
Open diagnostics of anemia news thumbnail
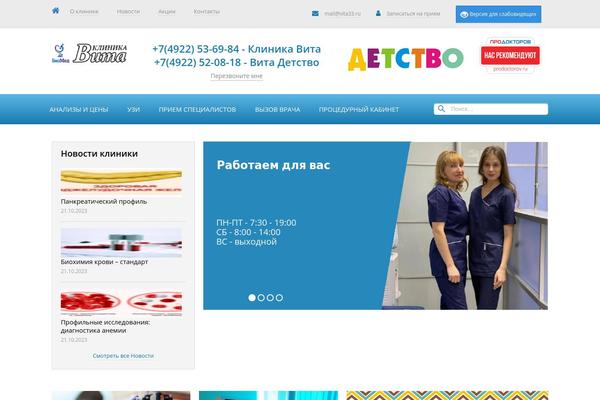pyautogui.click(x=121, y=303)
